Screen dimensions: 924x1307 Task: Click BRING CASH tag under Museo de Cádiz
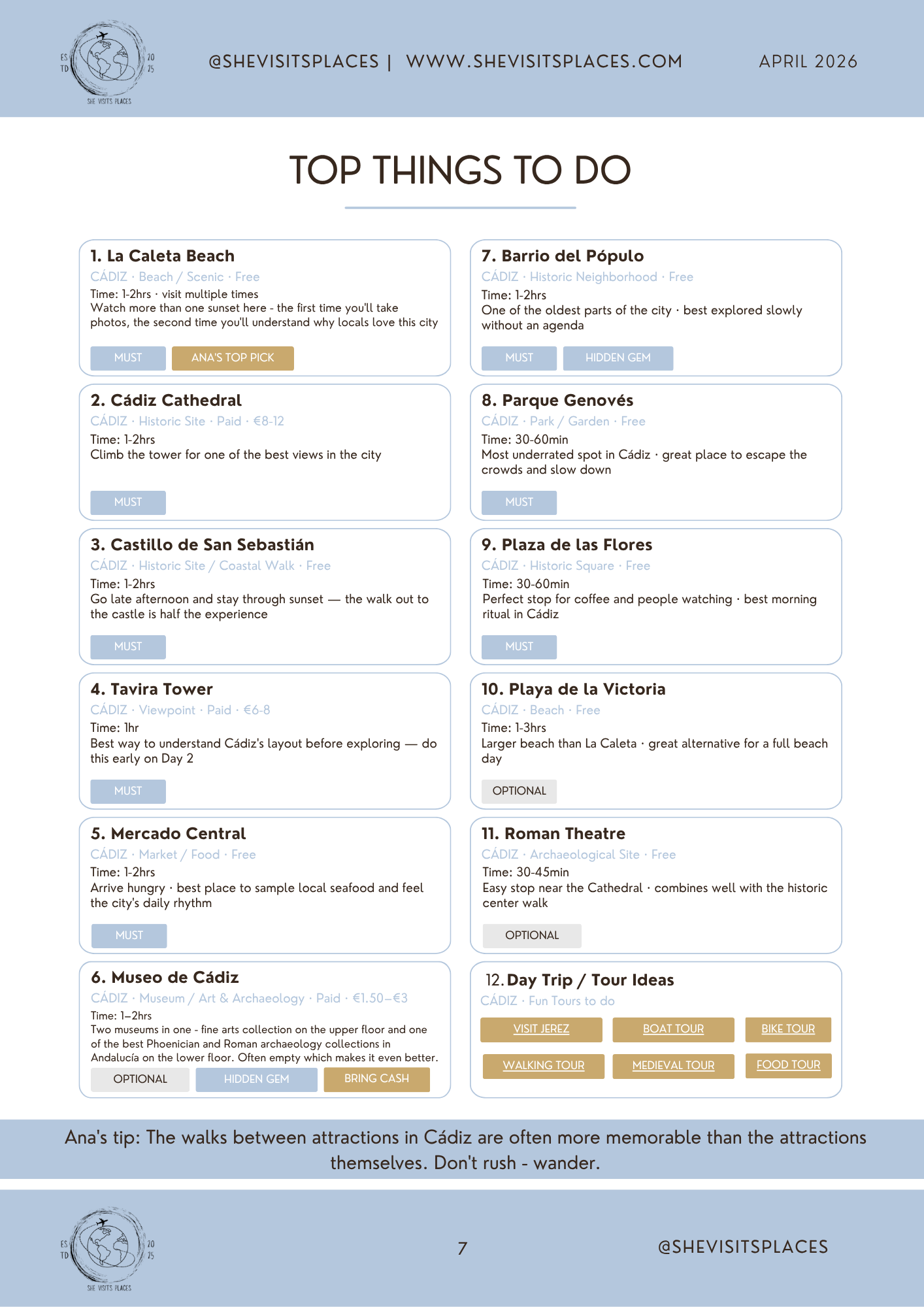376,1078
